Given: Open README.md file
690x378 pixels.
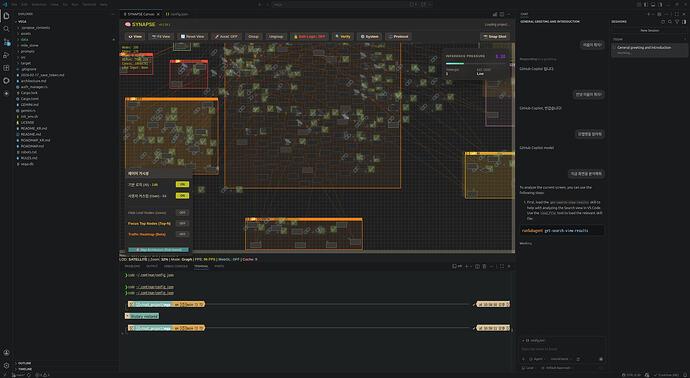Looking at the screenshot, I should (x=31, y=134).
